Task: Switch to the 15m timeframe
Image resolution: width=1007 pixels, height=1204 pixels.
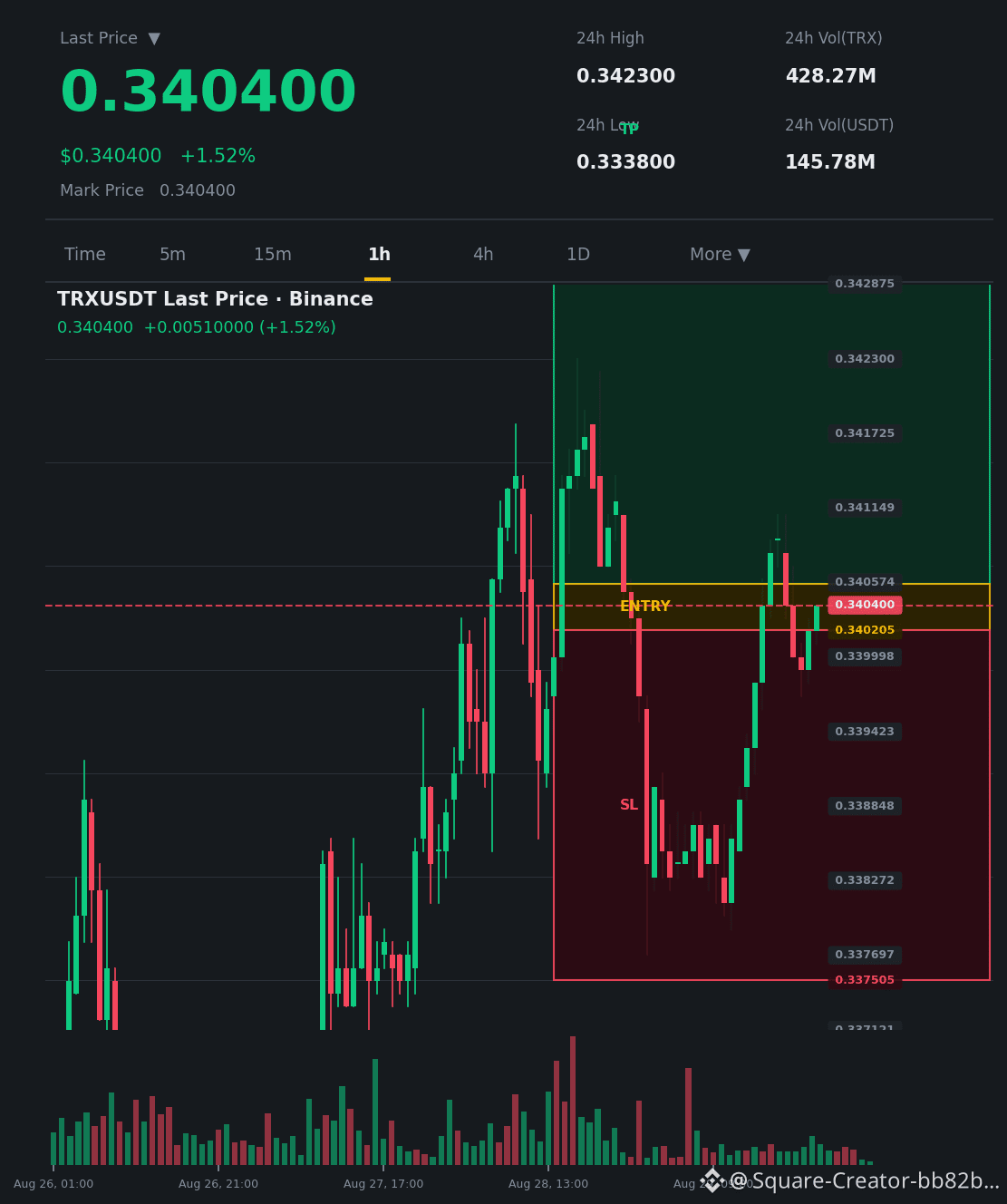Action: point(273,255)
